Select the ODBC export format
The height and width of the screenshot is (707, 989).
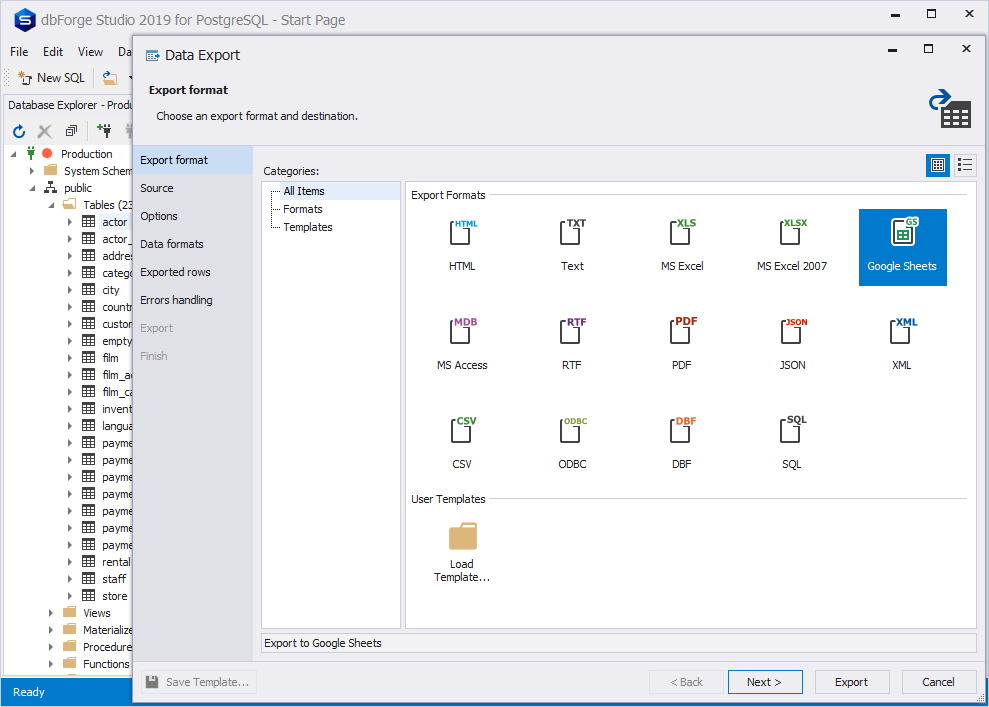(x=572, y=444)
